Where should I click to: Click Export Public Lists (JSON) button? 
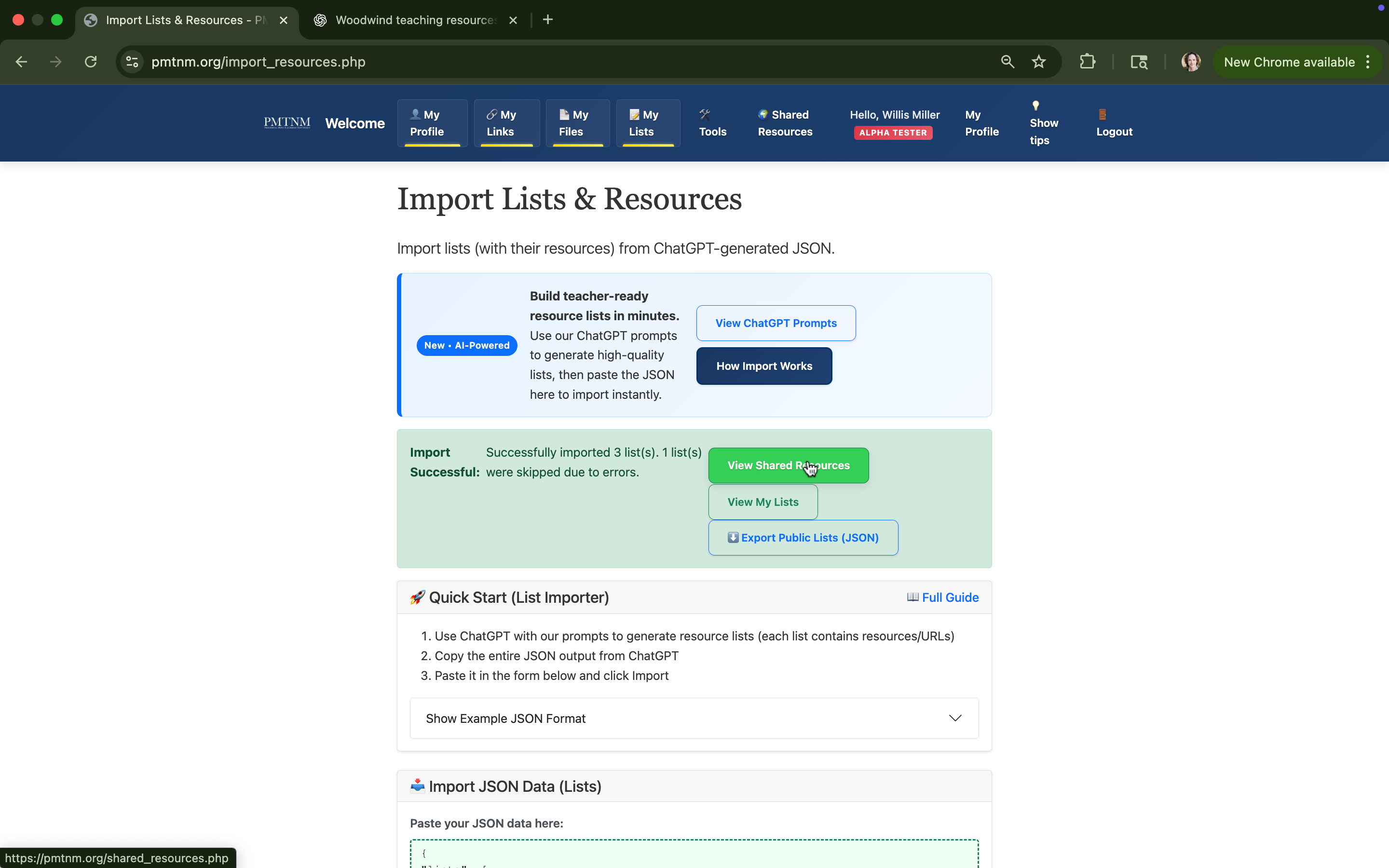(803, 538)
